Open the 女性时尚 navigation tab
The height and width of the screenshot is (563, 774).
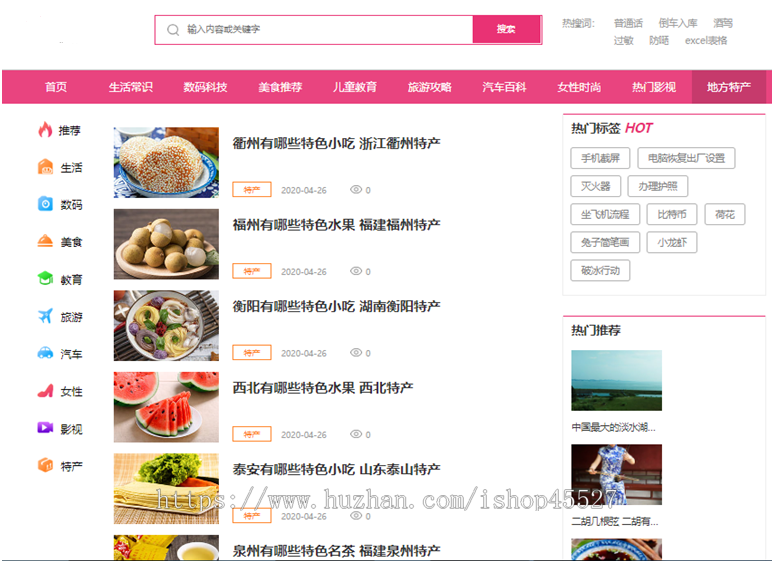point(579,87)
